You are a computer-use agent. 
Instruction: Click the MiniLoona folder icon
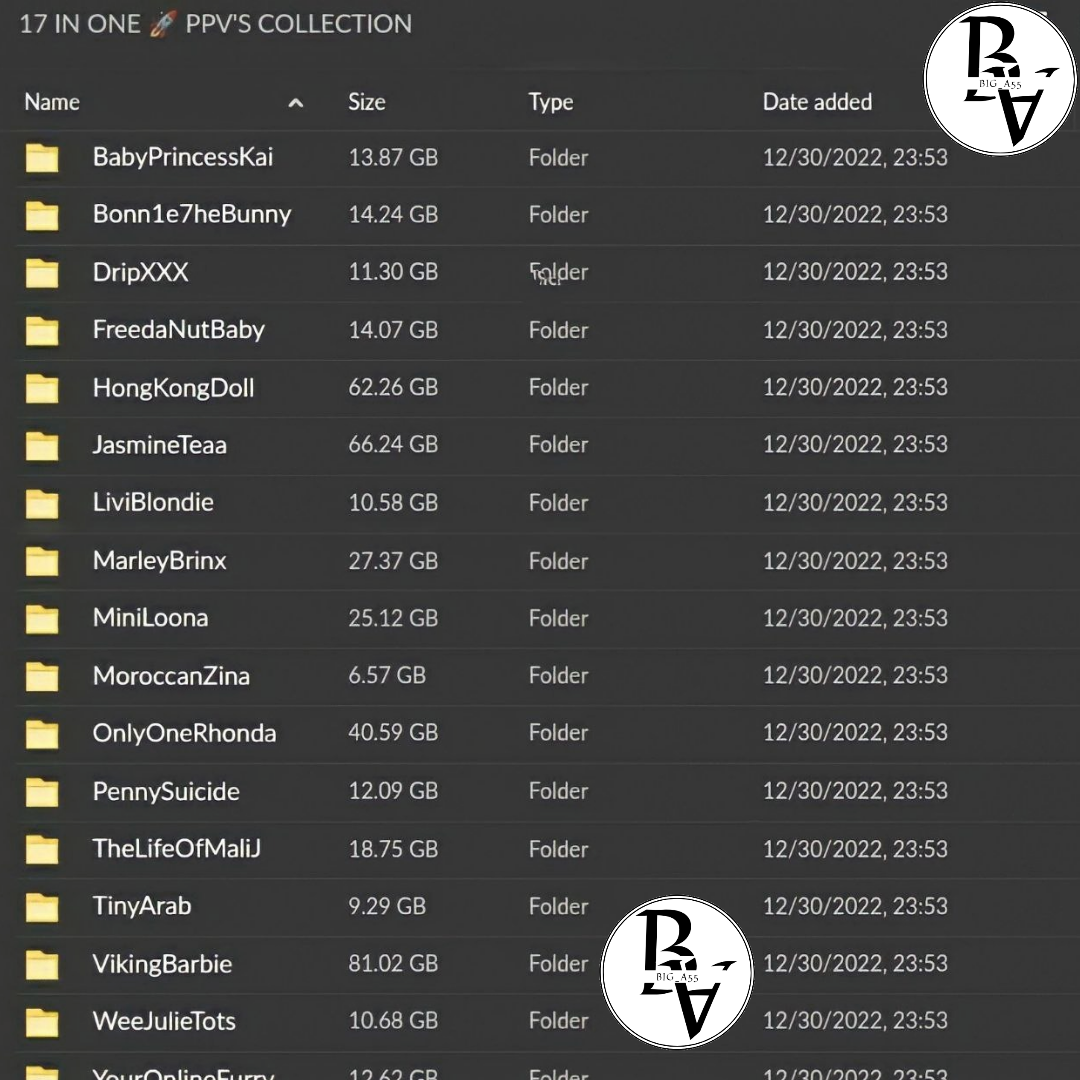tap(42, 618)
